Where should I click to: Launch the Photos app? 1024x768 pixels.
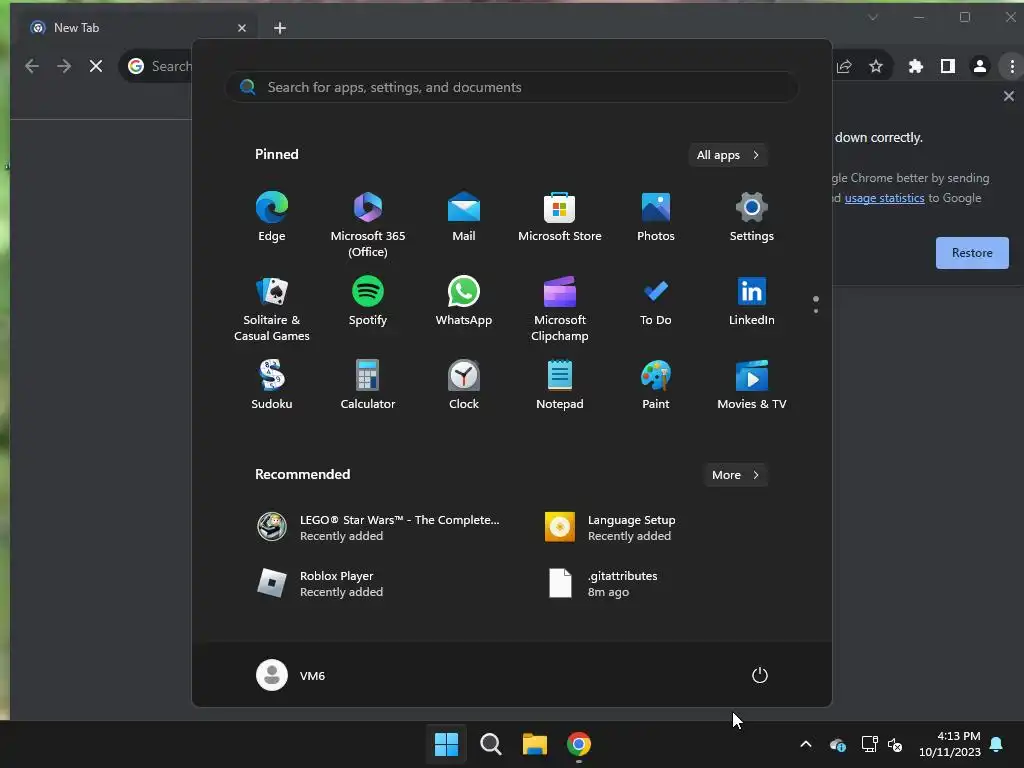tap(656, 217)
